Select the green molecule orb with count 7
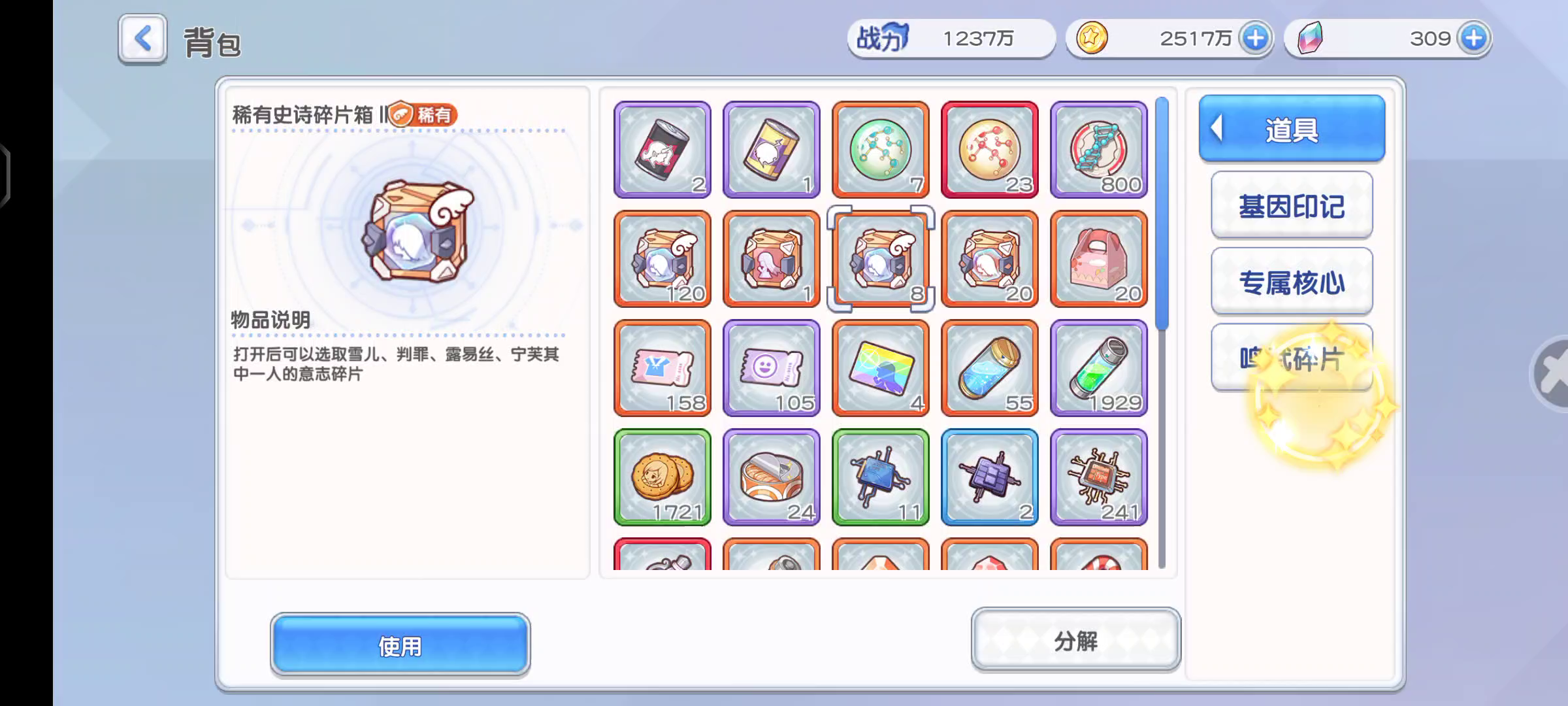 pyautogui.click(x=881, y=150)
